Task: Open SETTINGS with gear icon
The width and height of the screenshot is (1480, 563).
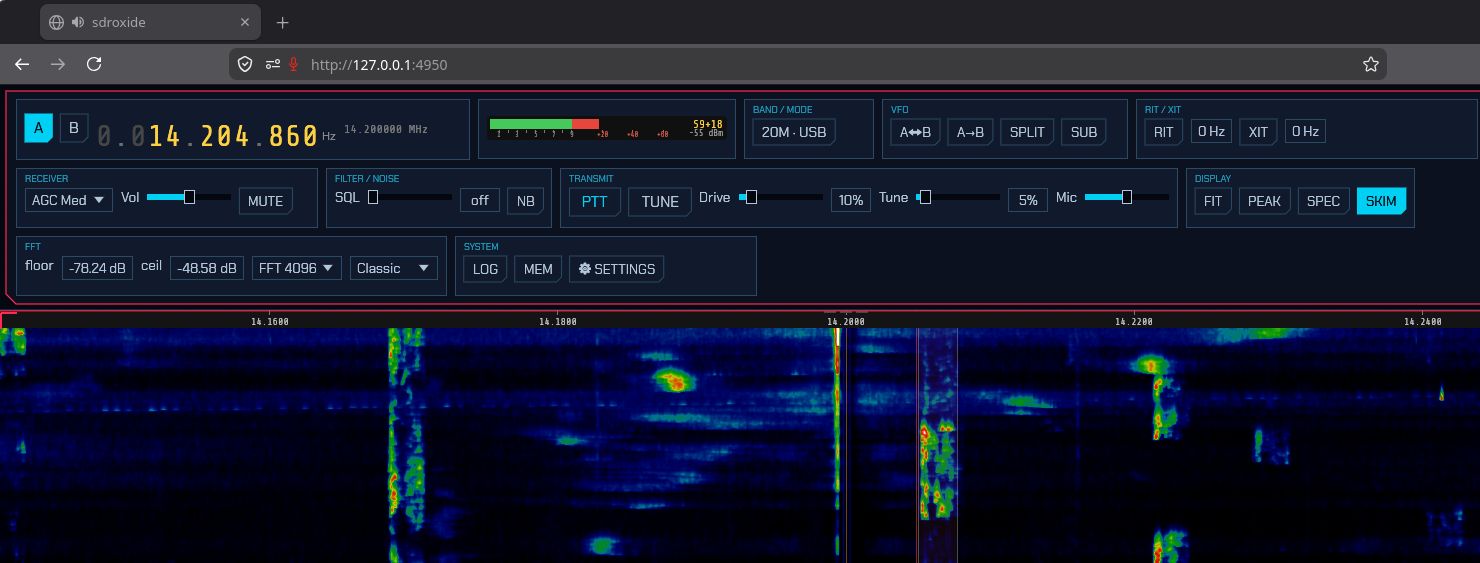Action: pyautogui.click(x=617, y=269)
